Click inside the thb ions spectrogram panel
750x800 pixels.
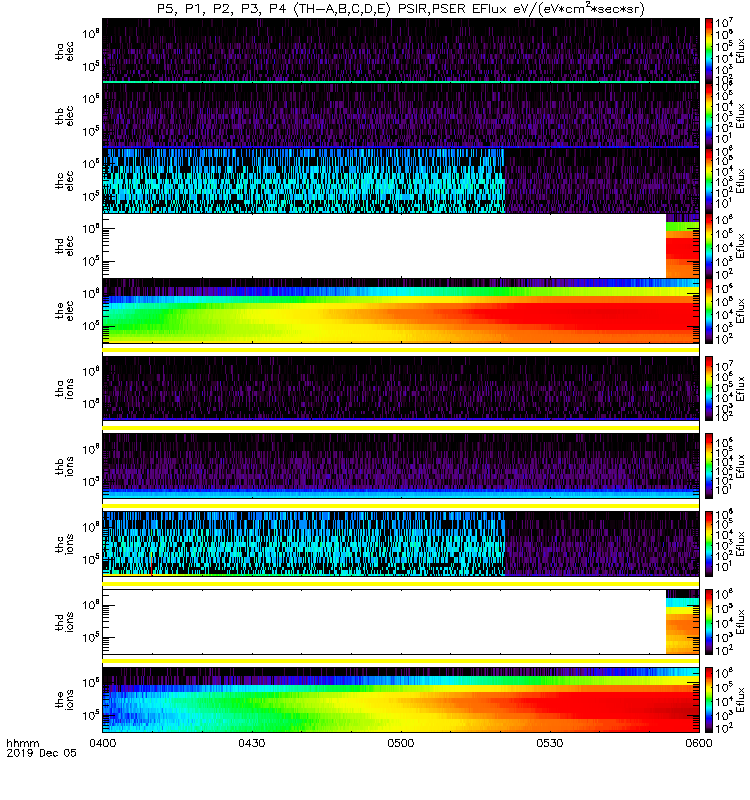pyautogui.click(x=401, y=465)
